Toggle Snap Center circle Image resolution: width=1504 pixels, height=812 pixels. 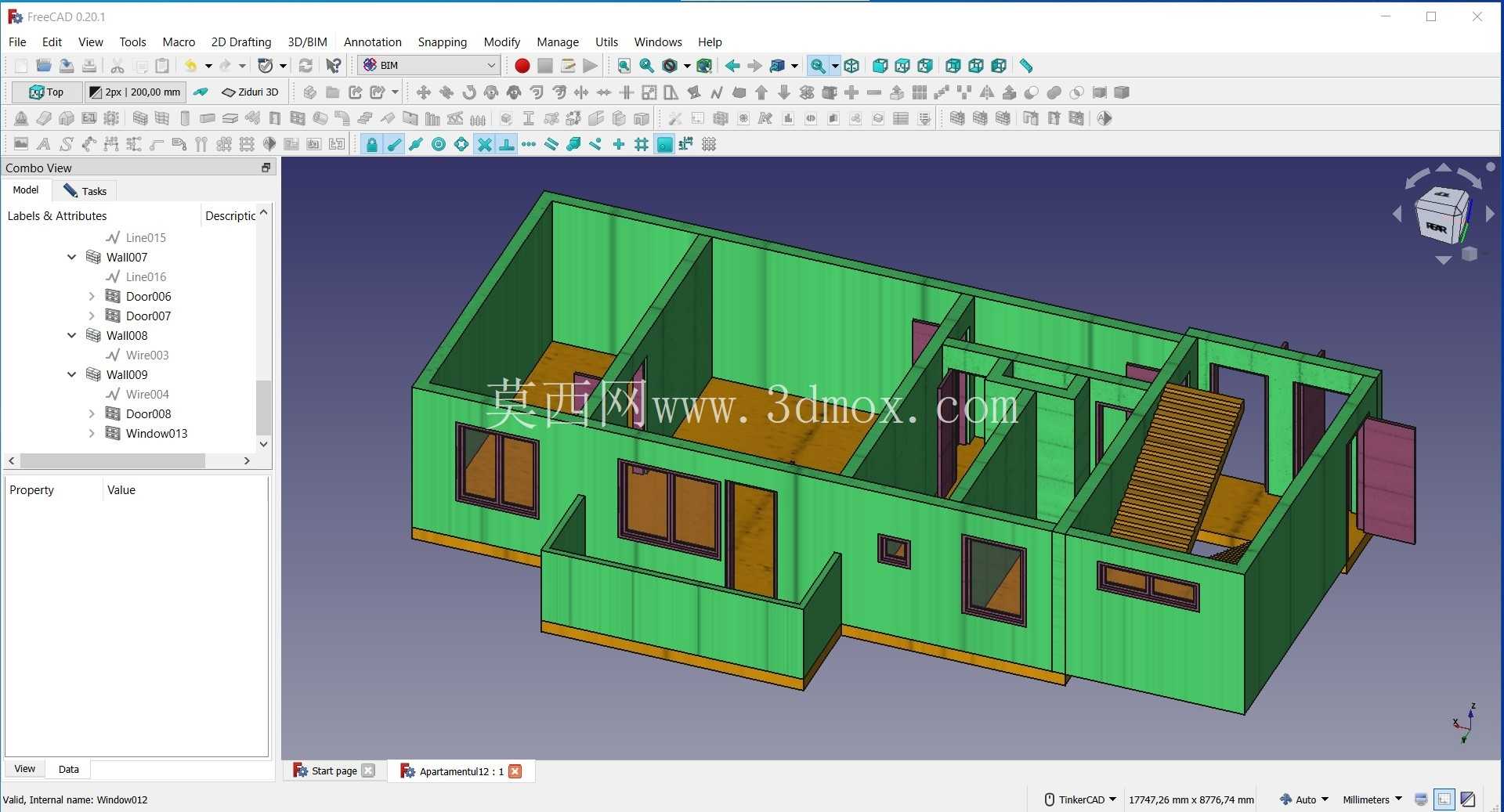[x=439, y=144]
